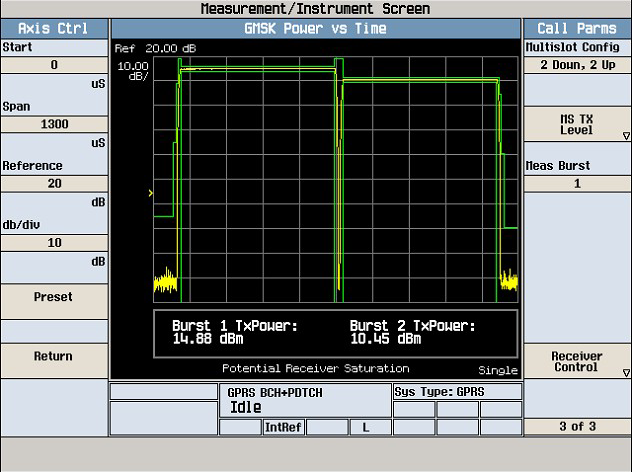Viewport: 632px width, 472px height.
Task: Open the MS TX Level menu
Action: click(577, 124)
